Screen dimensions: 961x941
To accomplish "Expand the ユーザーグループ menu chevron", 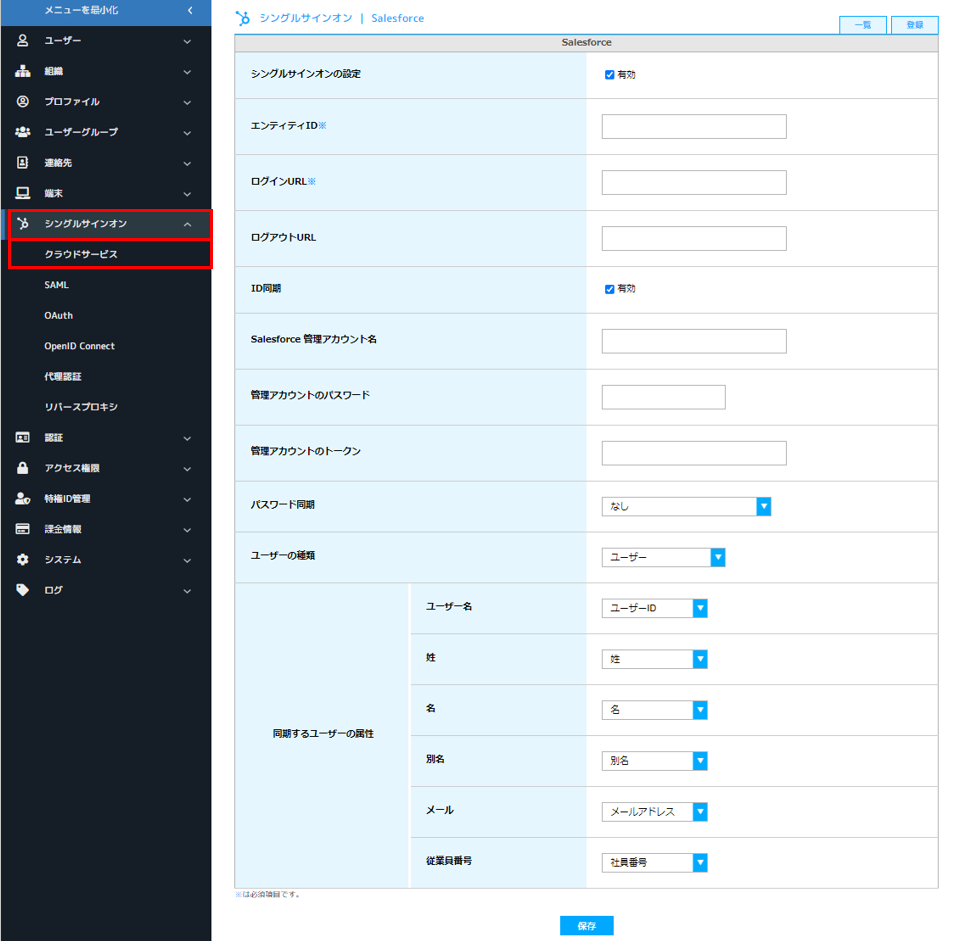I will pos(188,133).
